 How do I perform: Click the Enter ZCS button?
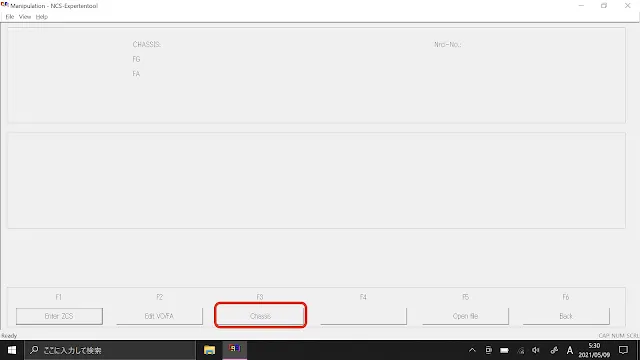(59, 316)
